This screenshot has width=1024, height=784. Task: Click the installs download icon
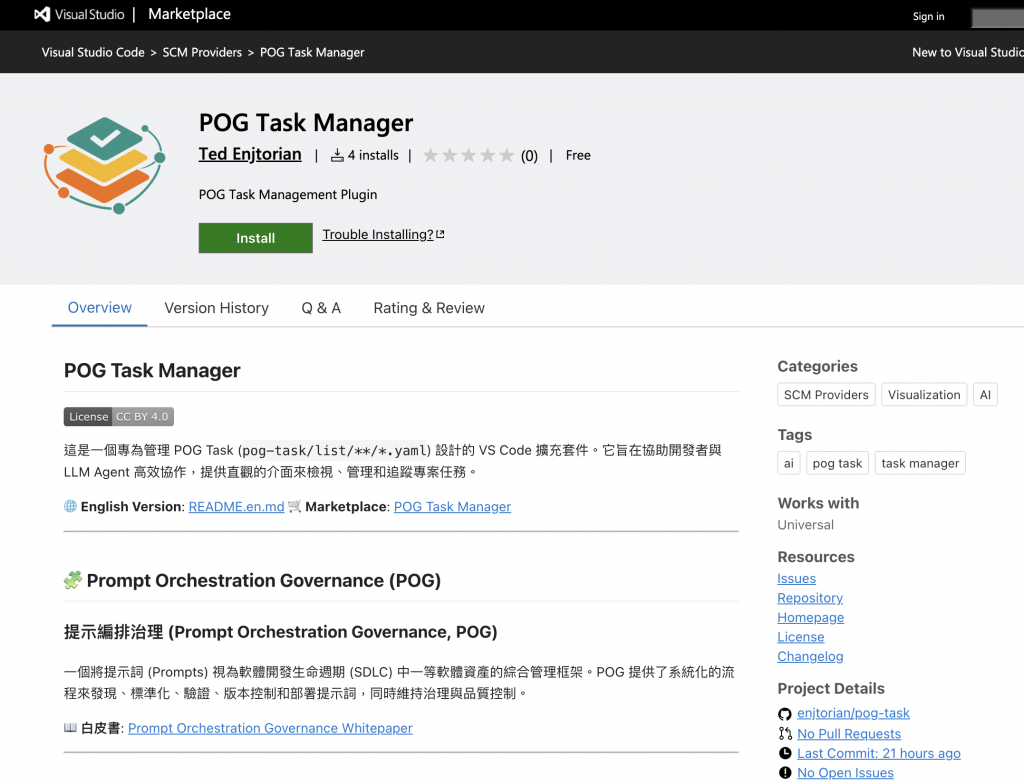(337, 155)
